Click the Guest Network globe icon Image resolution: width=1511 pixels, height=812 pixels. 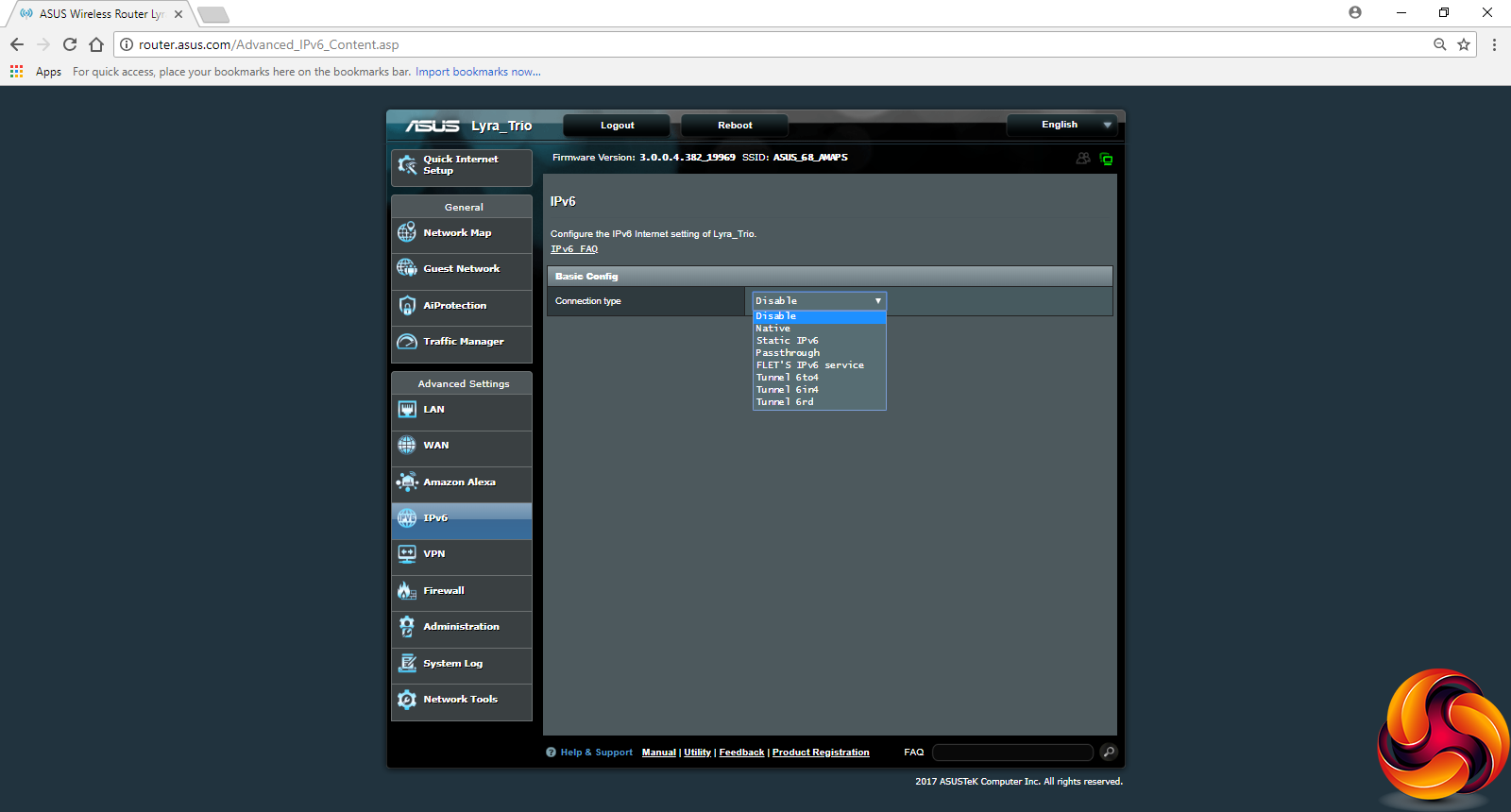click(407, 268)
